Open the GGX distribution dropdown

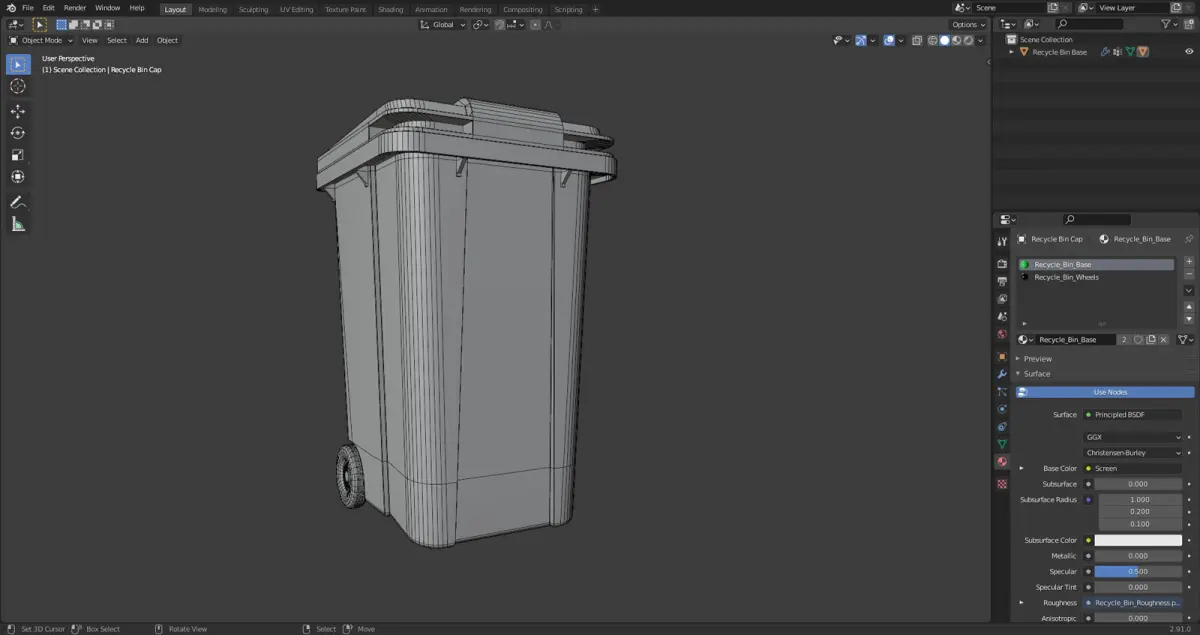click(x=1133, y=437)
